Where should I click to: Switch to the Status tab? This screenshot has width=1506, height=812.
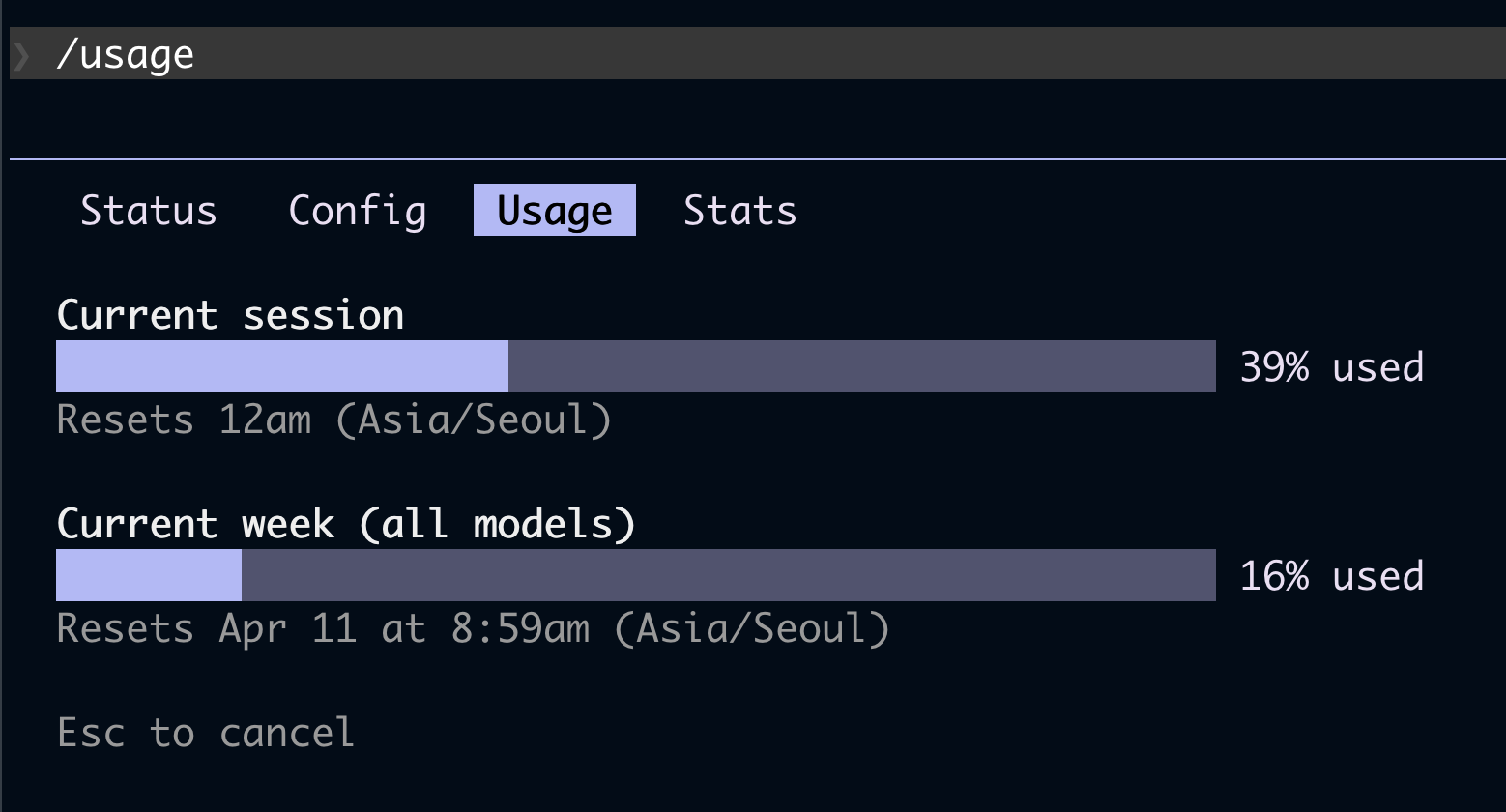(x=149, y=211)
